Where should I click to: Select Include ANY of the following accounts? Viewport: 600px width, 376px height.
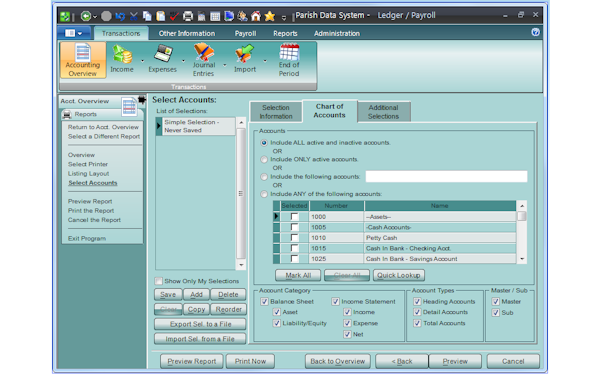tap(264, 194)
